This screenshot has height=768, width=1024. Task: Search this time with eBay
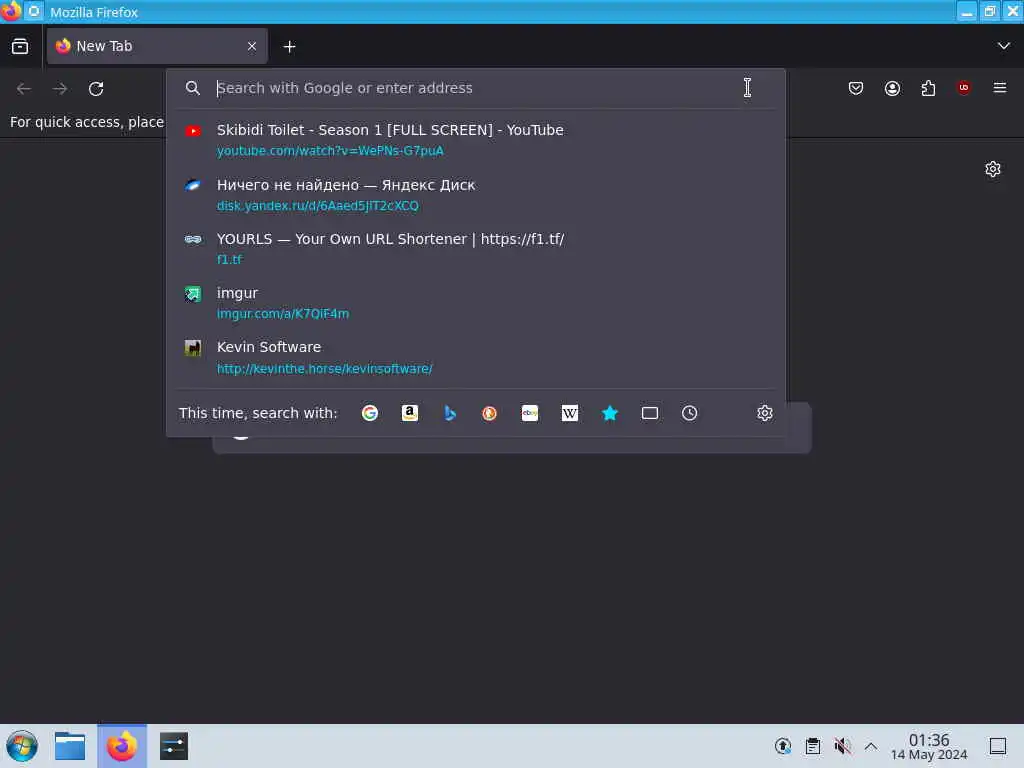(530, 413)
